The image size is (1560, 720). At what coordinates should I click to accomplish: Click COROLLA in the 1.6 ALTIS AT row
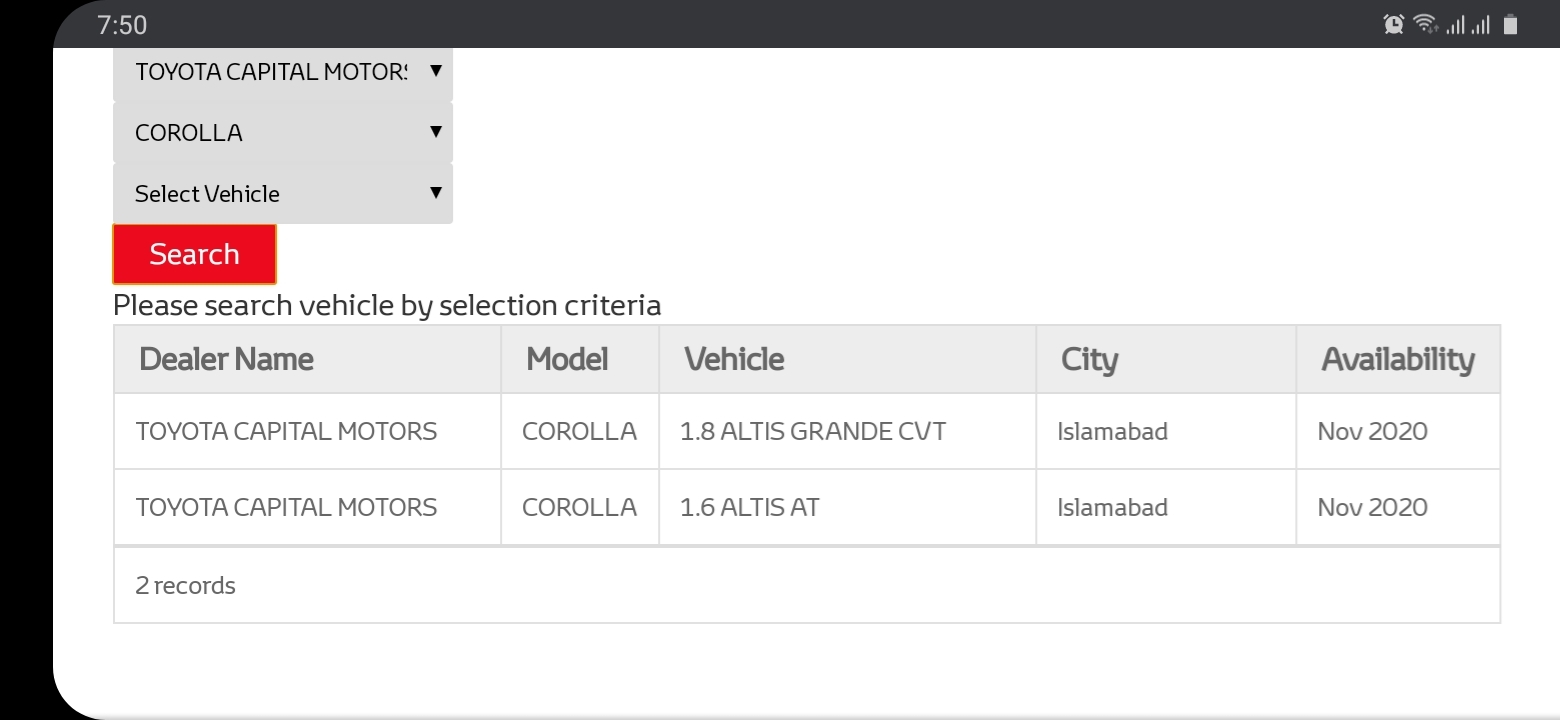[x=579, y=507]
